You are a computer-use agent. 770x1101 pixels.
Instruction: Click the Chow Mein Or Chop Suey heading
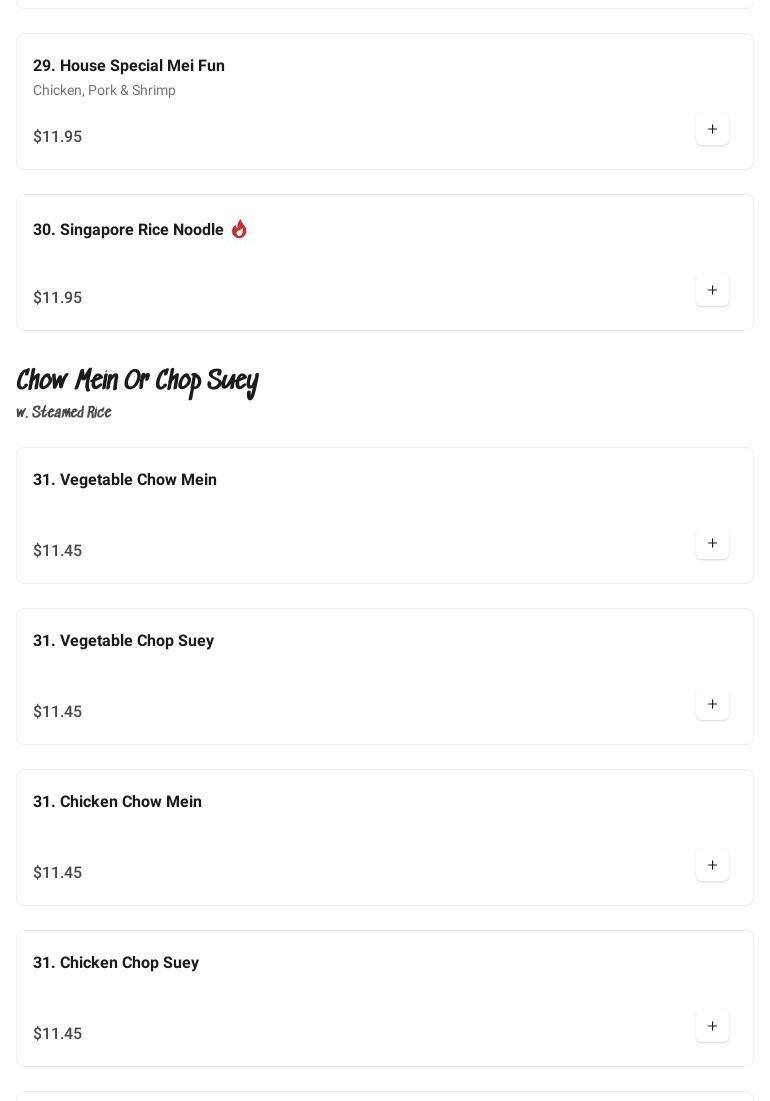point(137,381)
